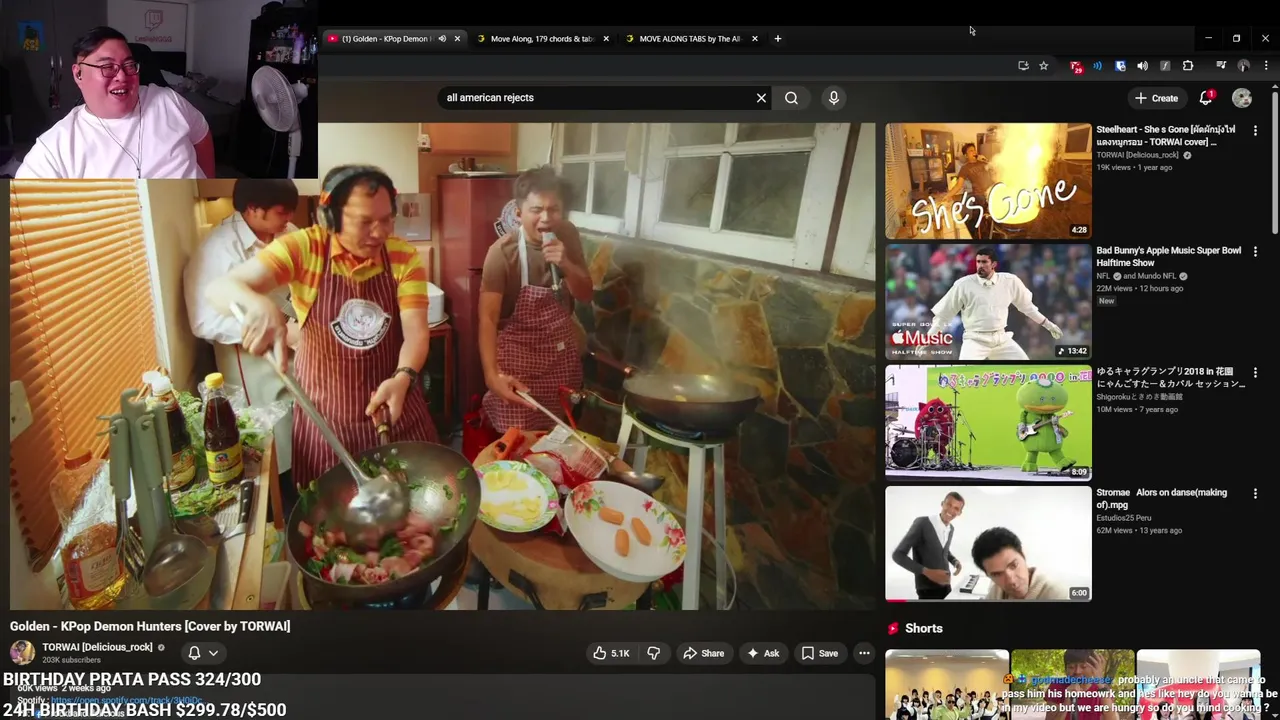
Task: Open options menu for Shigoroku mascot video
Action: point(1255,373)
